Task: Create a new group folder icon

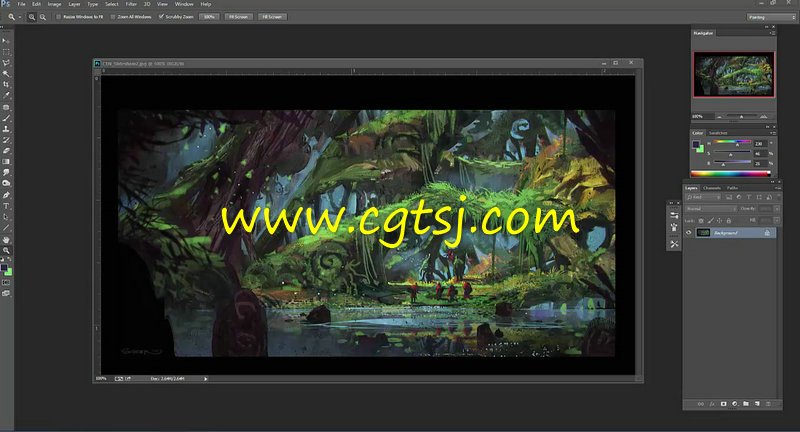Action: tap(746, 404)
